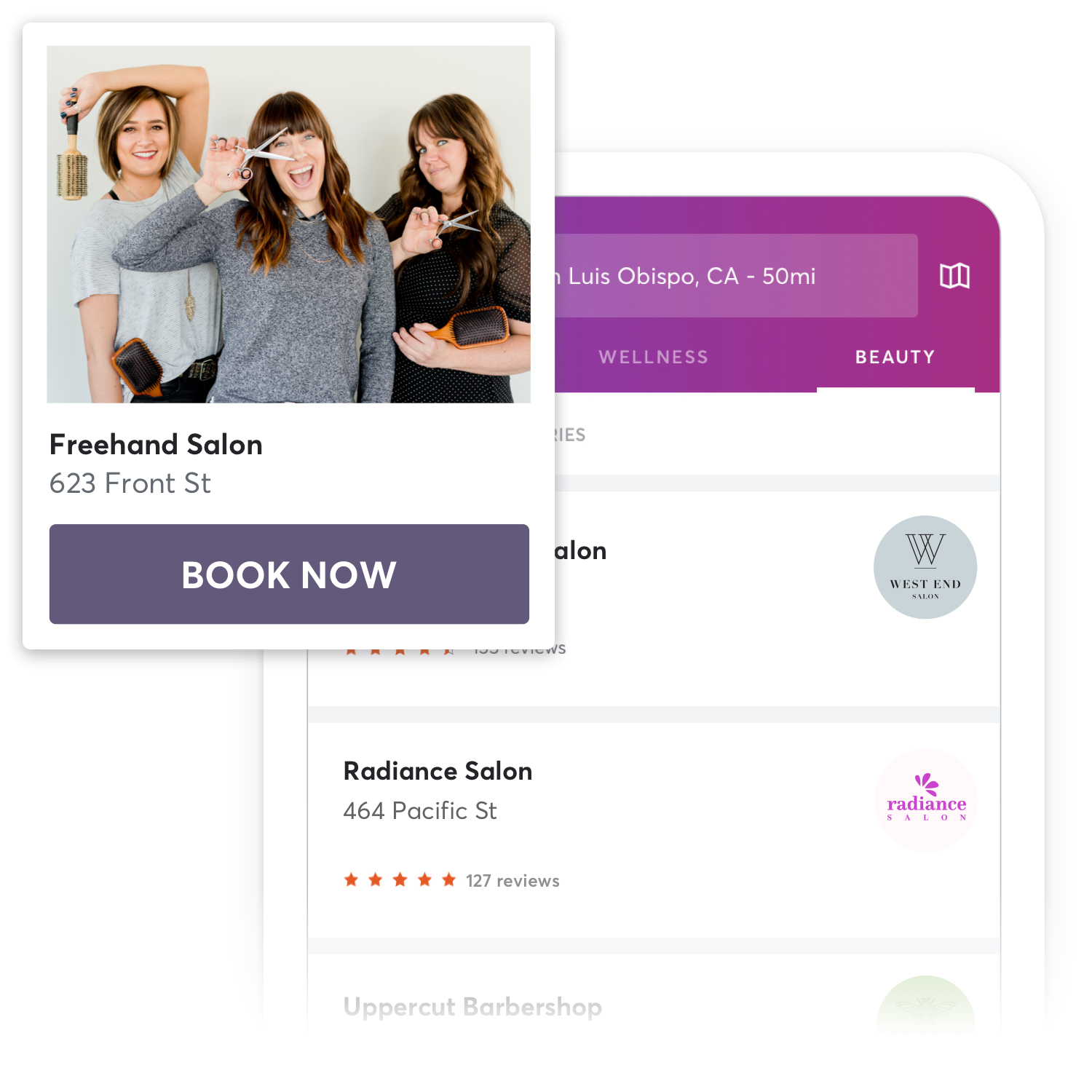View the 127 reviews for Radiance Salon
This screenshot has height=1092, width=1092.
pyautogui.click(x=513, y=881)
